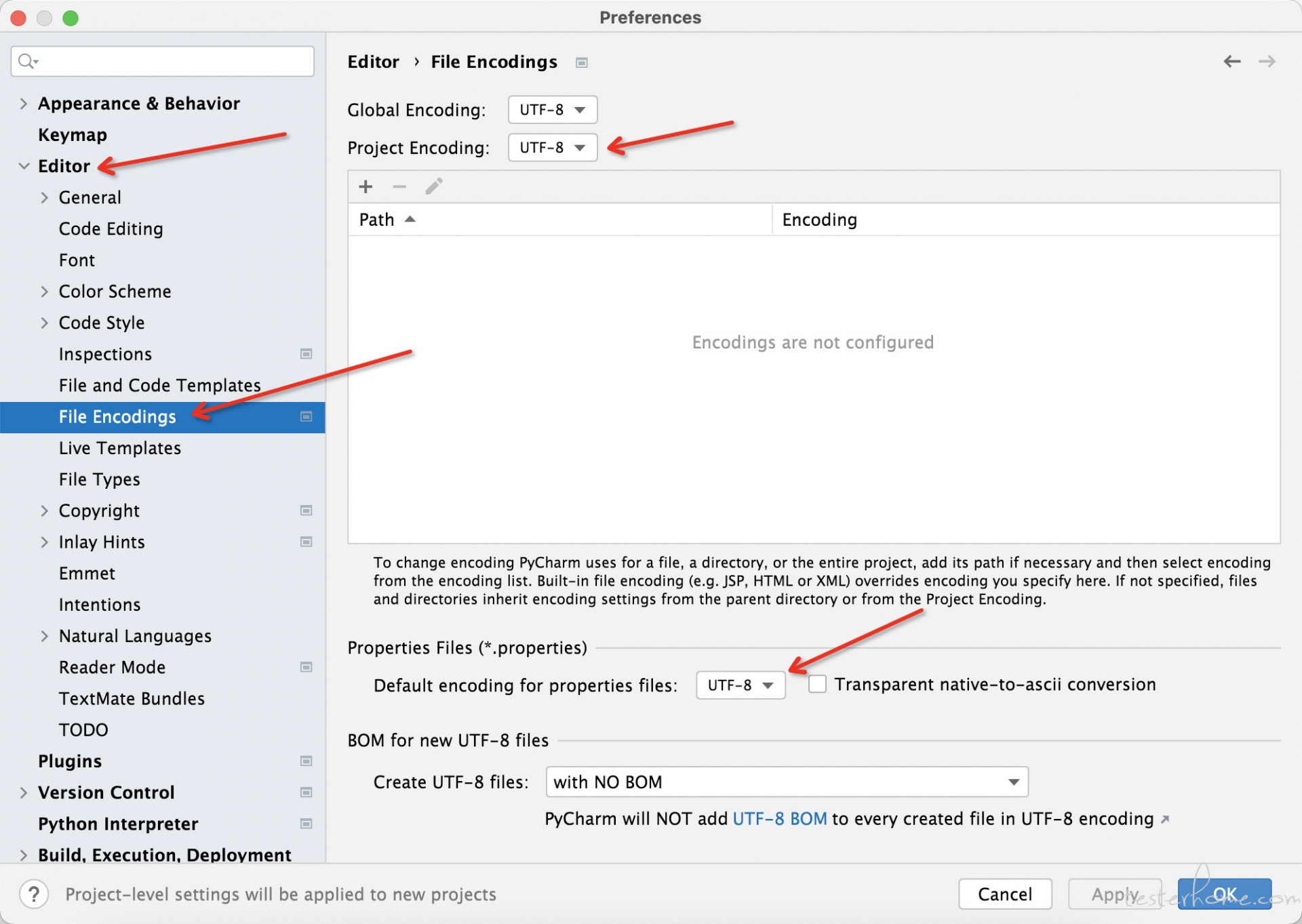The width and height of the screenshot is (1302, 924).
Task: Click the project icon beside Version Control
Action: click(x=306, y=792)
